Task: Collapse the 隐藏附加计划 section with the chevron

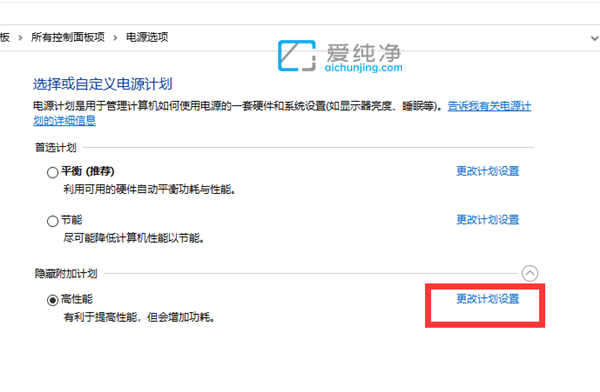Action: coord(530,273)
